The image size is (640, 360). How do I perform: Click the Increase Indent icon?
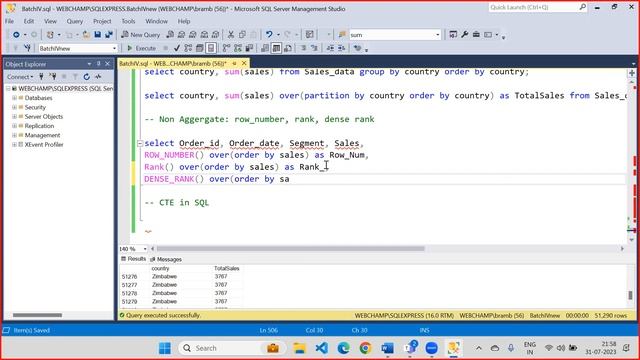(342, 48)
